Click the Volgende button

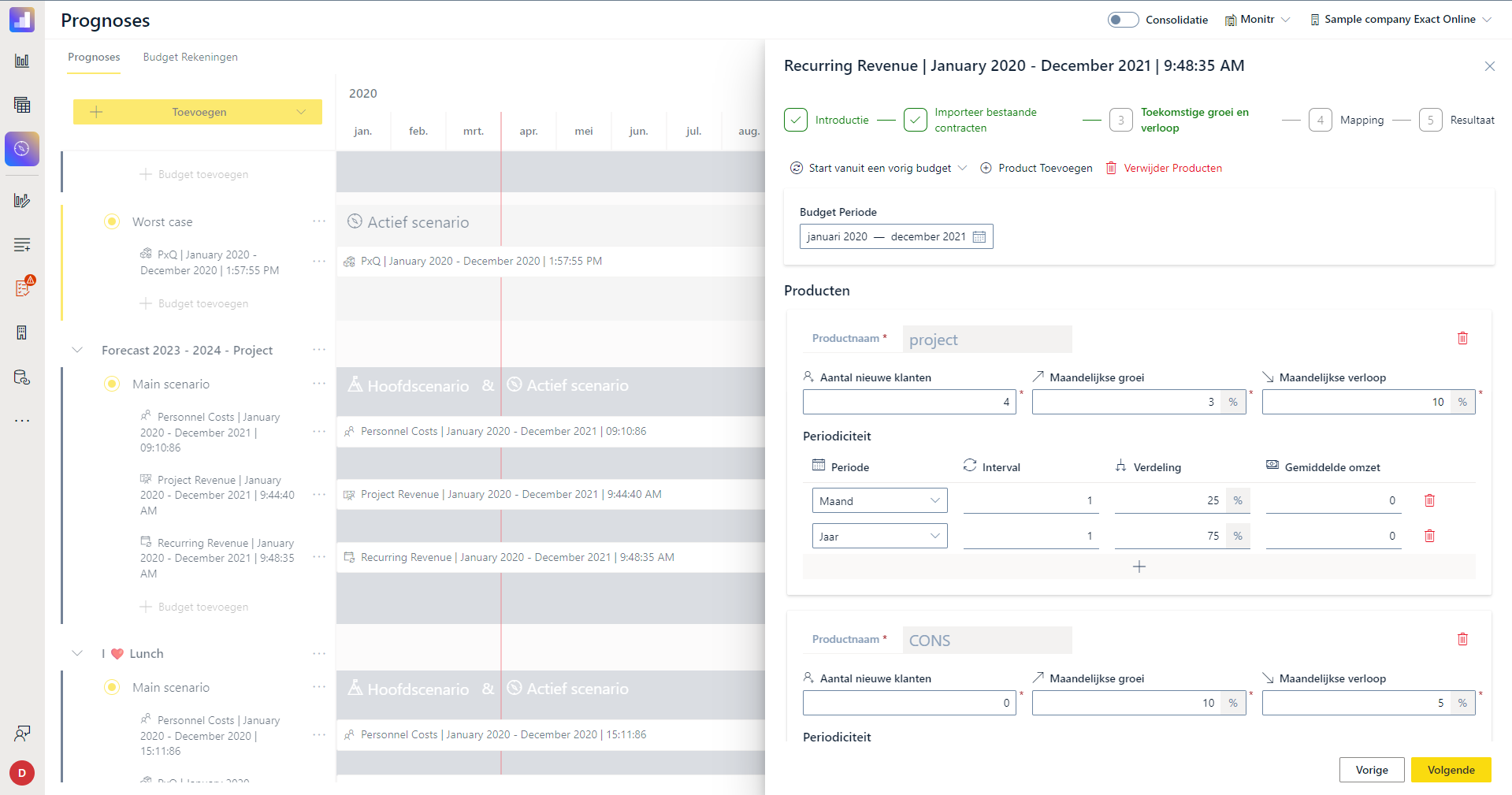tap(1451, 770)
